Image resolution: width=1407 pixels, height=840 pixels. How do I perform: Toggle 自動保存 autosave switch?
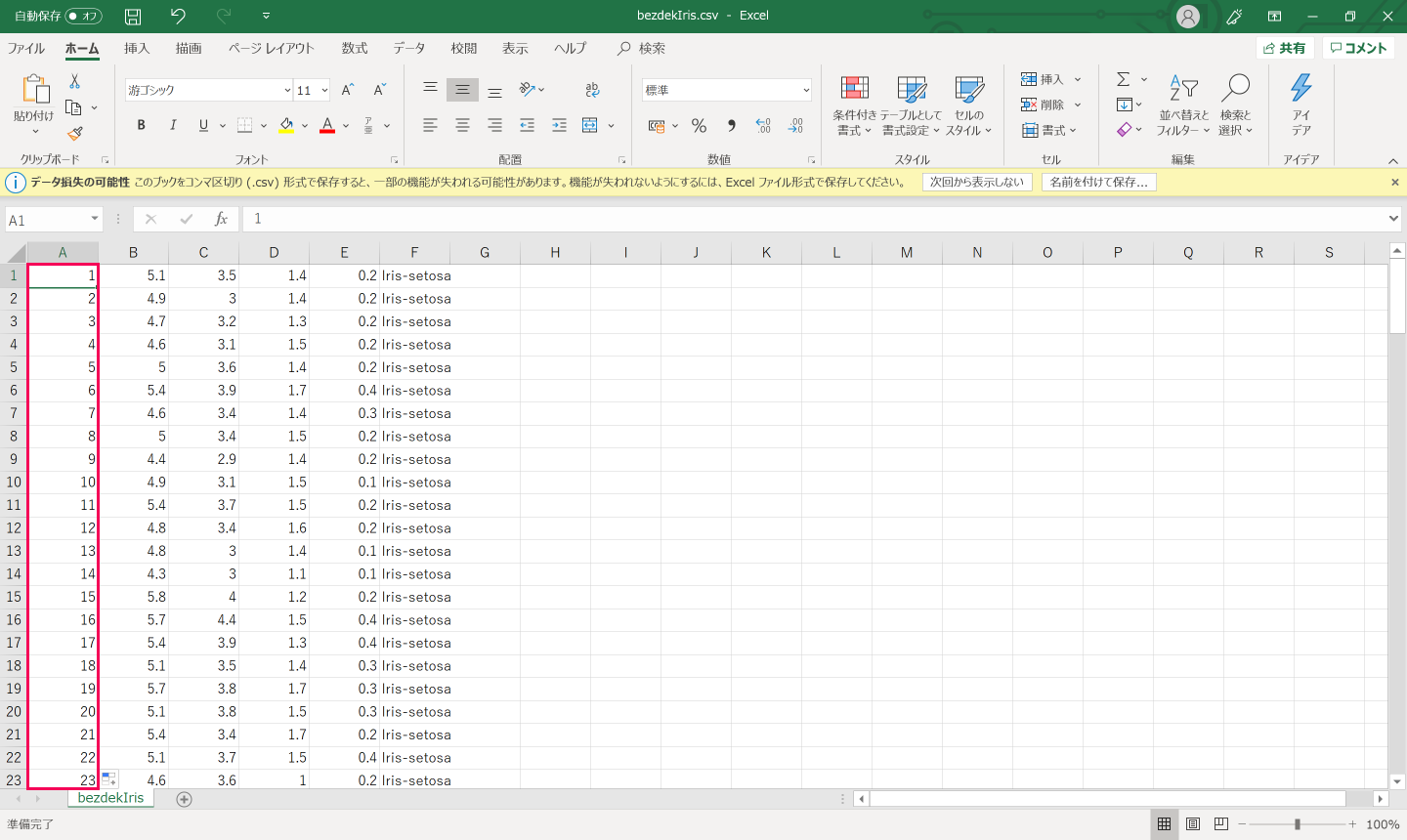[x=84, y=16]
